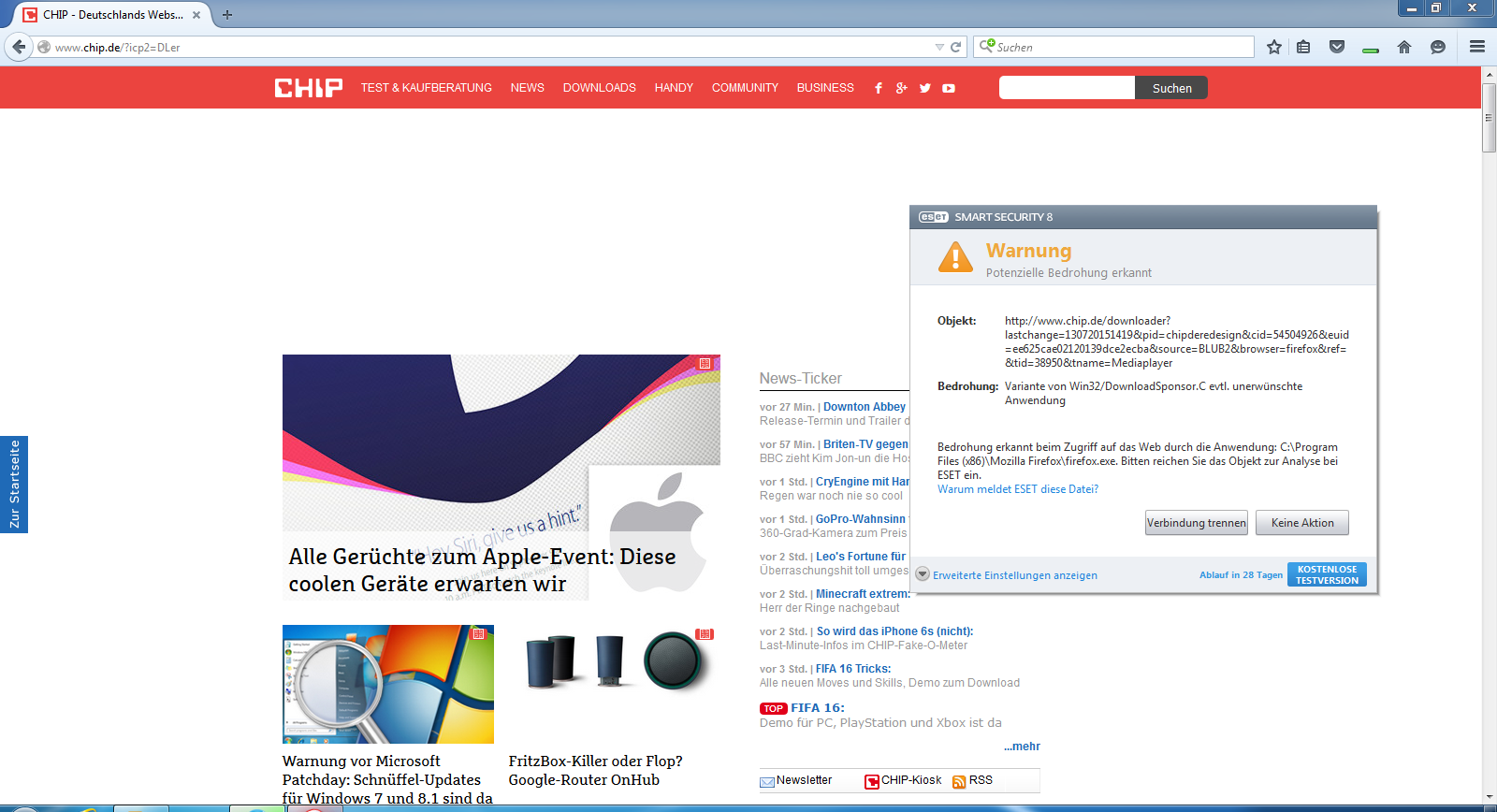
Task: Select the CHIP - Deutschlands Webs... tab
Action: [x=112, y=15]
